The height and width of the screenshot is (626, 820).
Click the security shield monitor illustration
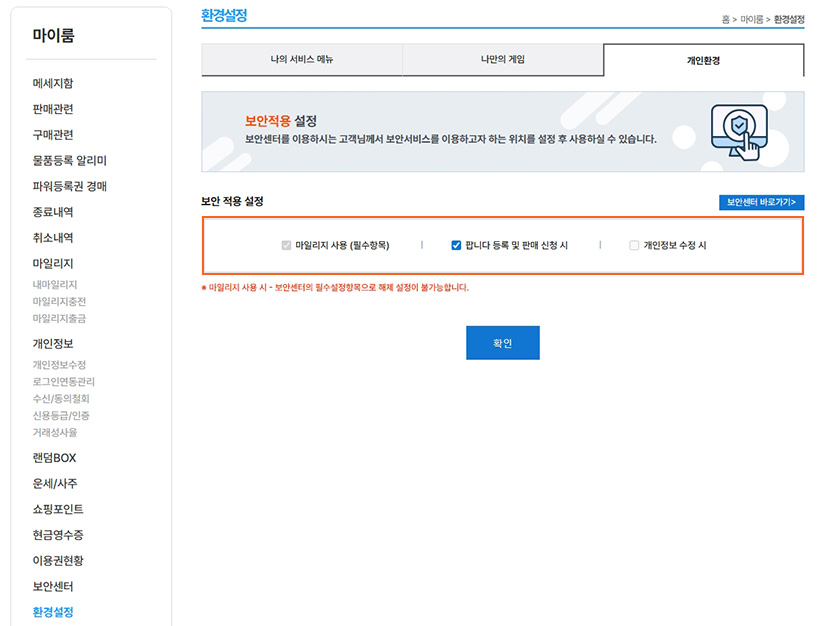pyautogui.click(x=739, y=131)
